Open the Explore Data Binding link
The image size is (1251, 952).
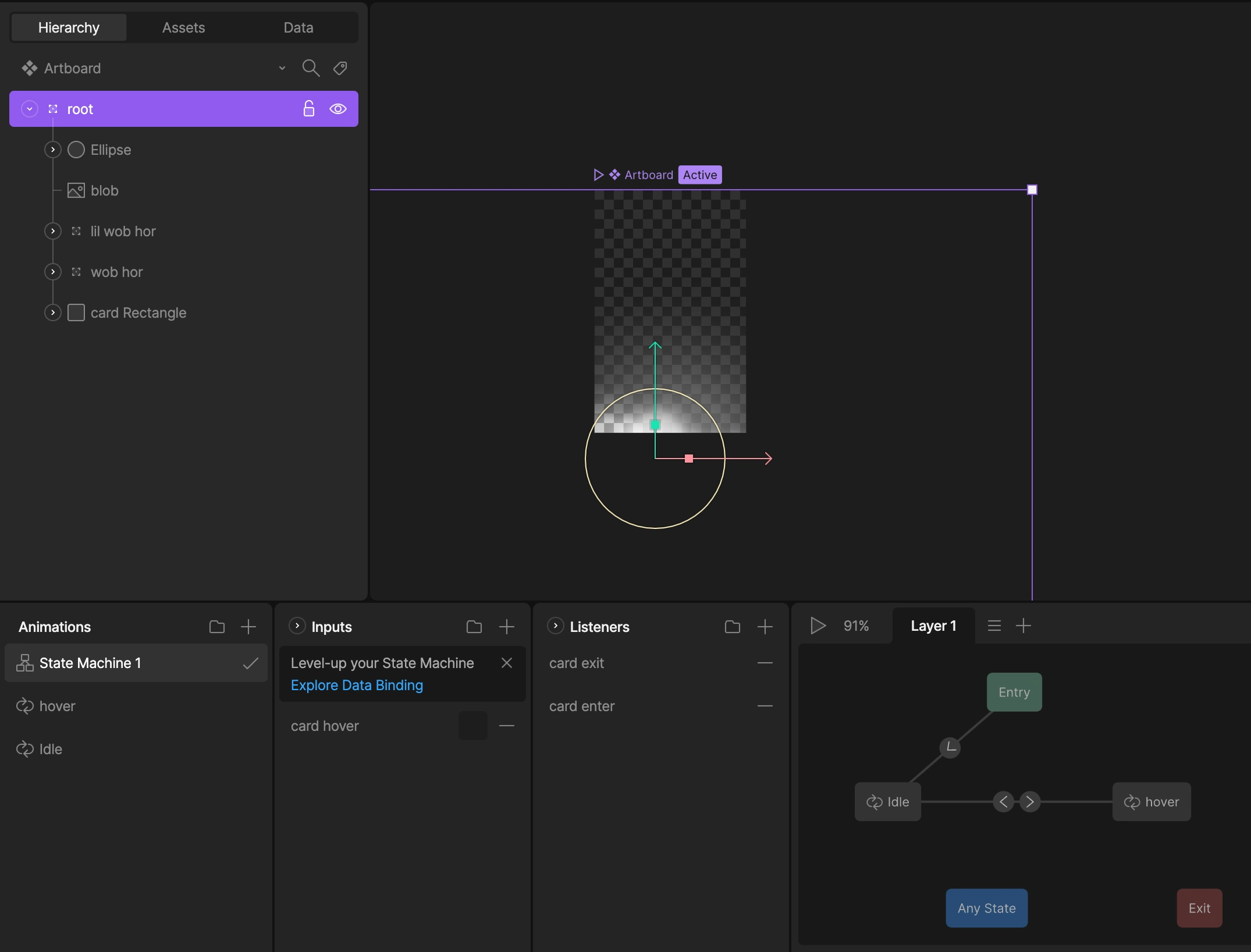coord(357,685)
